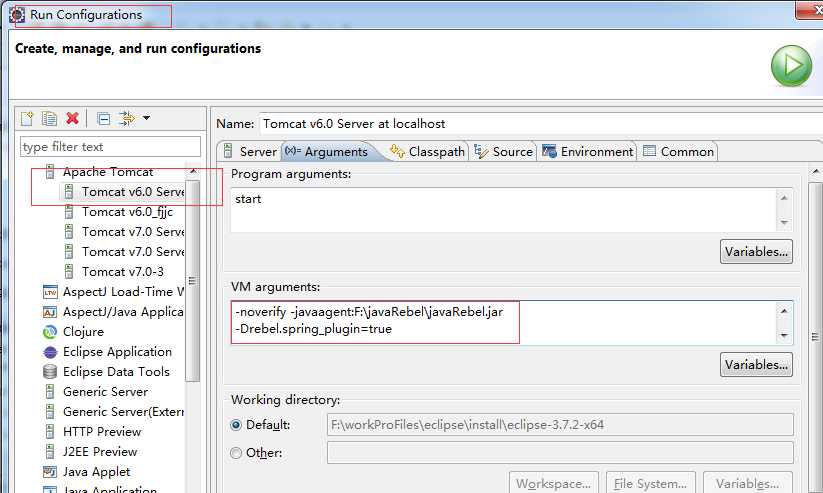The image size is (823, 493).
Task: Click the Java Applet icon
Action: 50,471
